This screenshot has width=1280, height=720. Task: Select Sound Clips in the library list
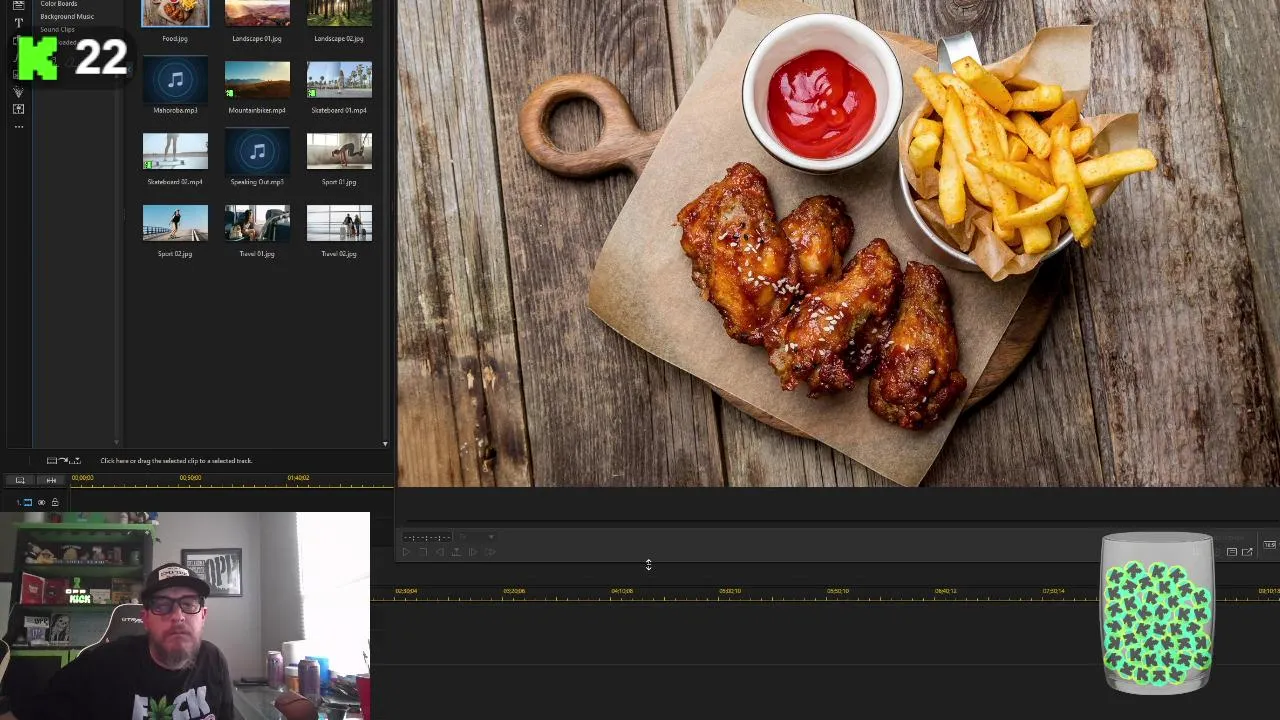pyautogui.click(x=57, y=29)
